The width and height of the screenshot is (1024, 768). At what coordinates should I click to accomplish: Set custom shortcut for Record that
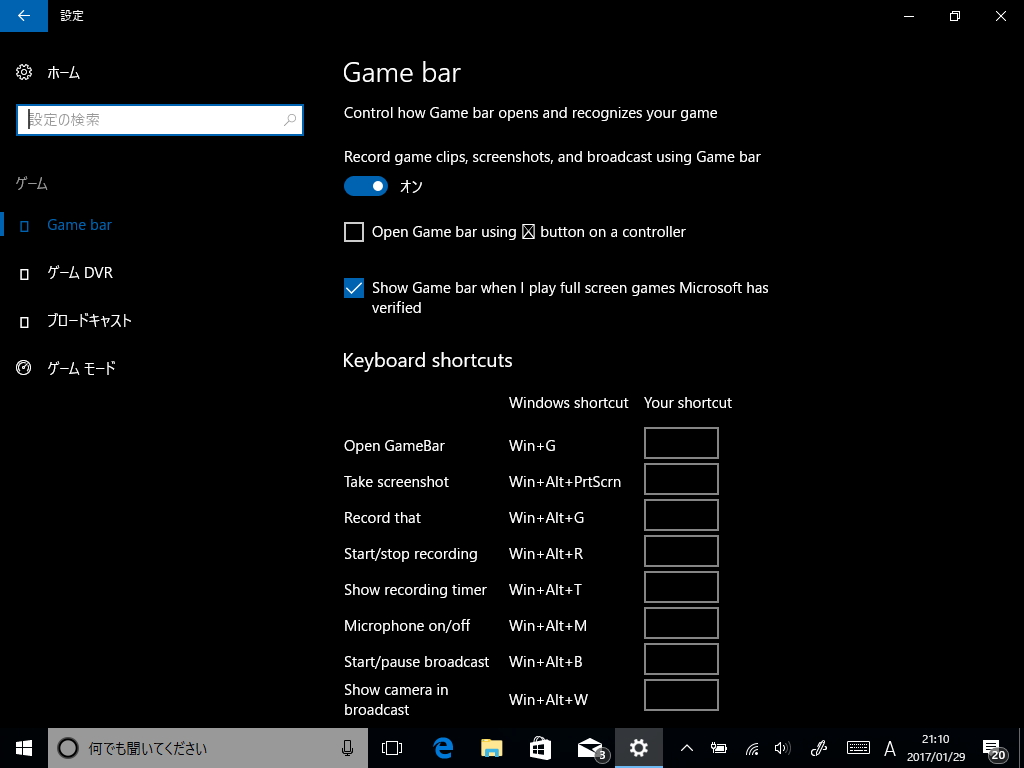[681, 515]
